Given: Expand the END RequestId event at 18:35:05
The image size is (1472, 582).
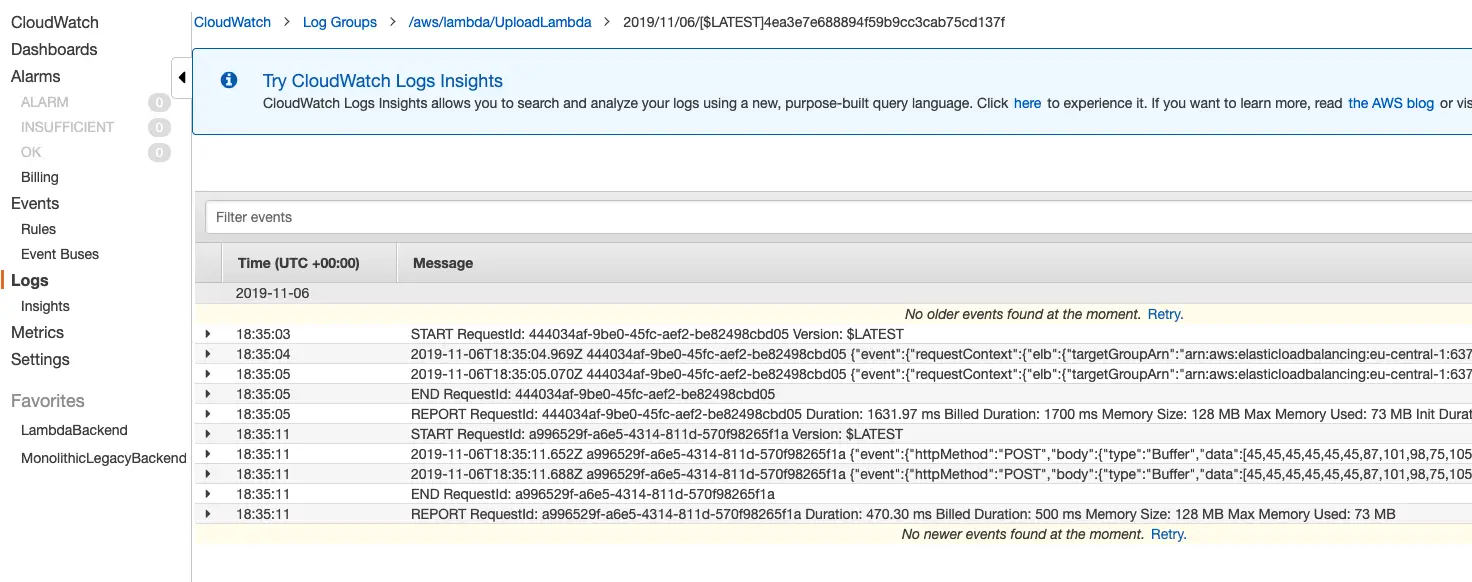Looking at the screenshot, I should [207, 393].
